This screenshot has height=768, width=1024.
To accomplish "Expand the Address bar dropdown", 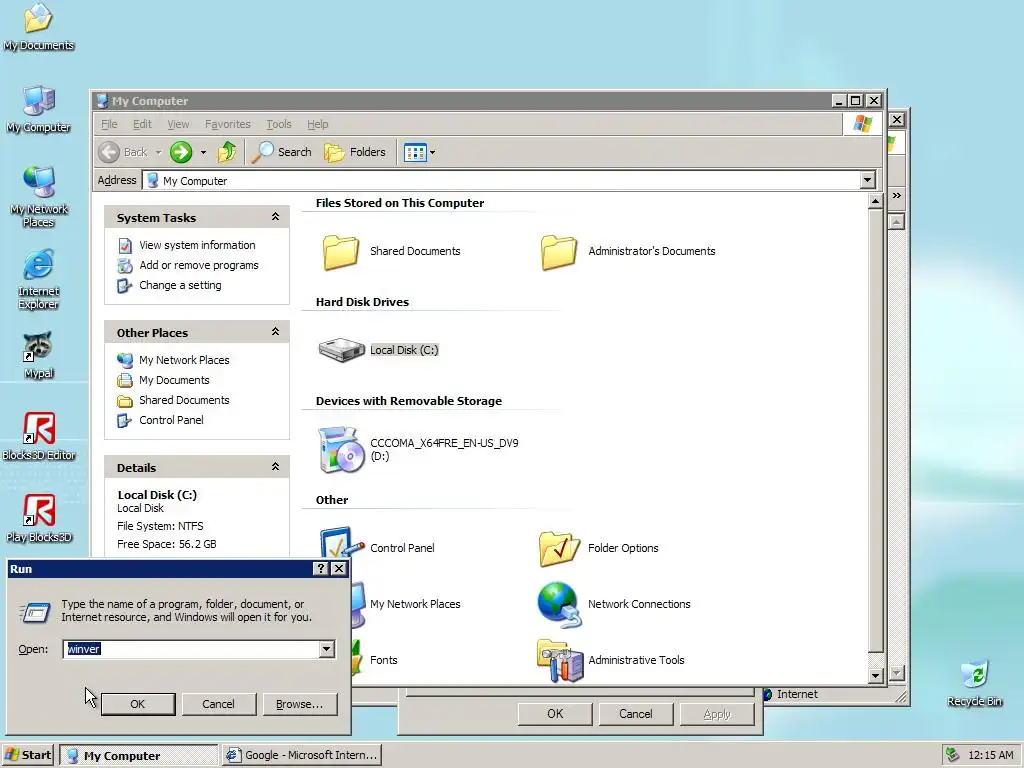I will coord(867,180).
